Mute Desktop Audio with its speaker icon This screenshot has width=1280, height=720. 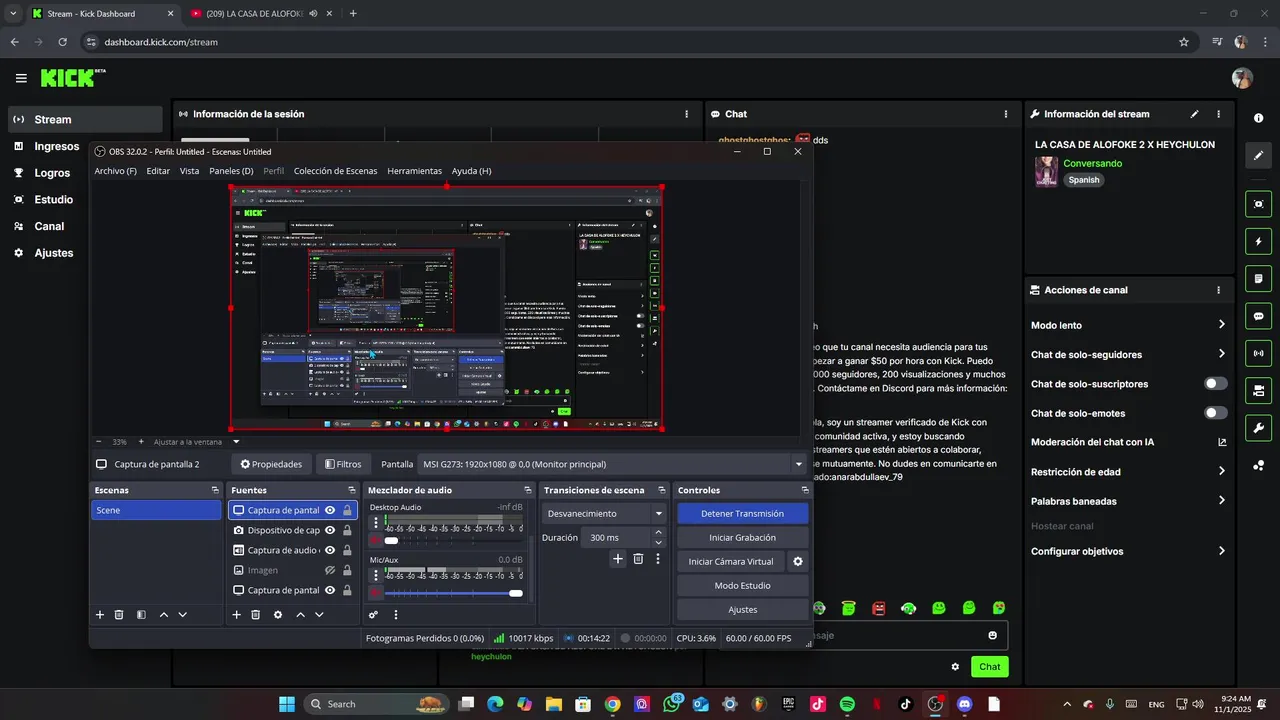[x=376, y=541]
